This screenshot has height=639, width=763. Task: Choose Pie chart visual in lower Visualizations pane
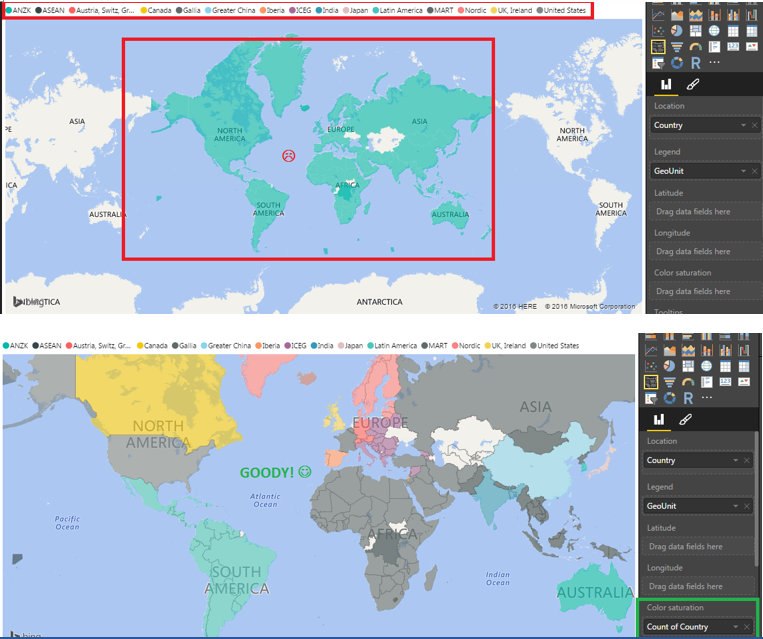(x=670, y=366)
